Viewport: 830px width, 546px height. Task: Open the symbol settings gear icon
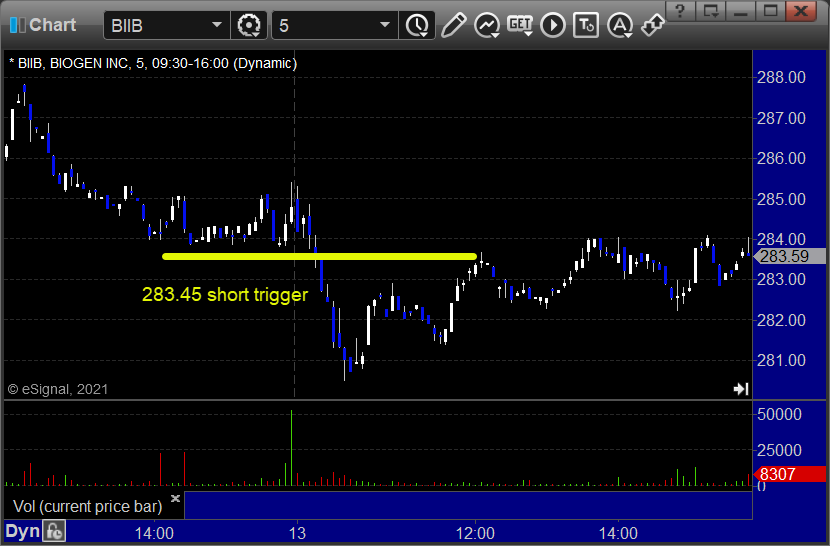coord(249,25)
